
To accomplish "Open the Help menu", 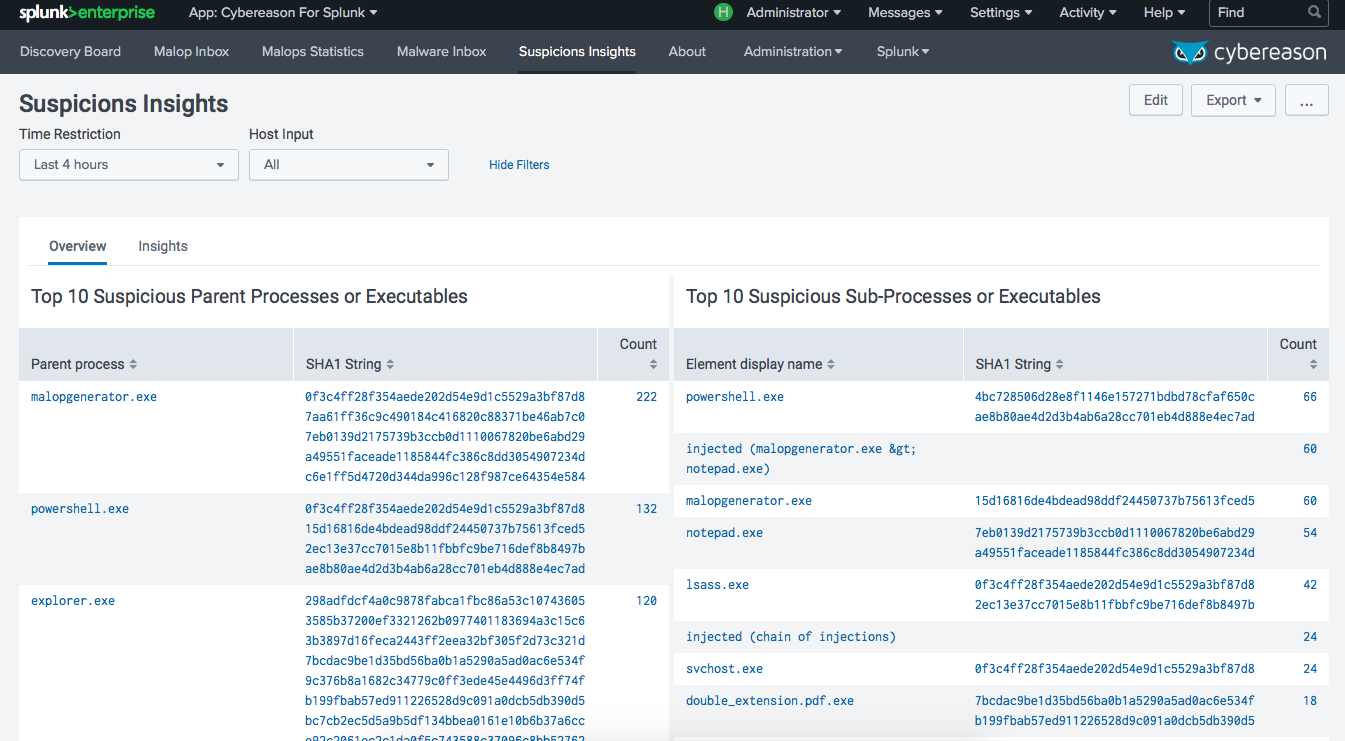I will (x=1164, y=13).
